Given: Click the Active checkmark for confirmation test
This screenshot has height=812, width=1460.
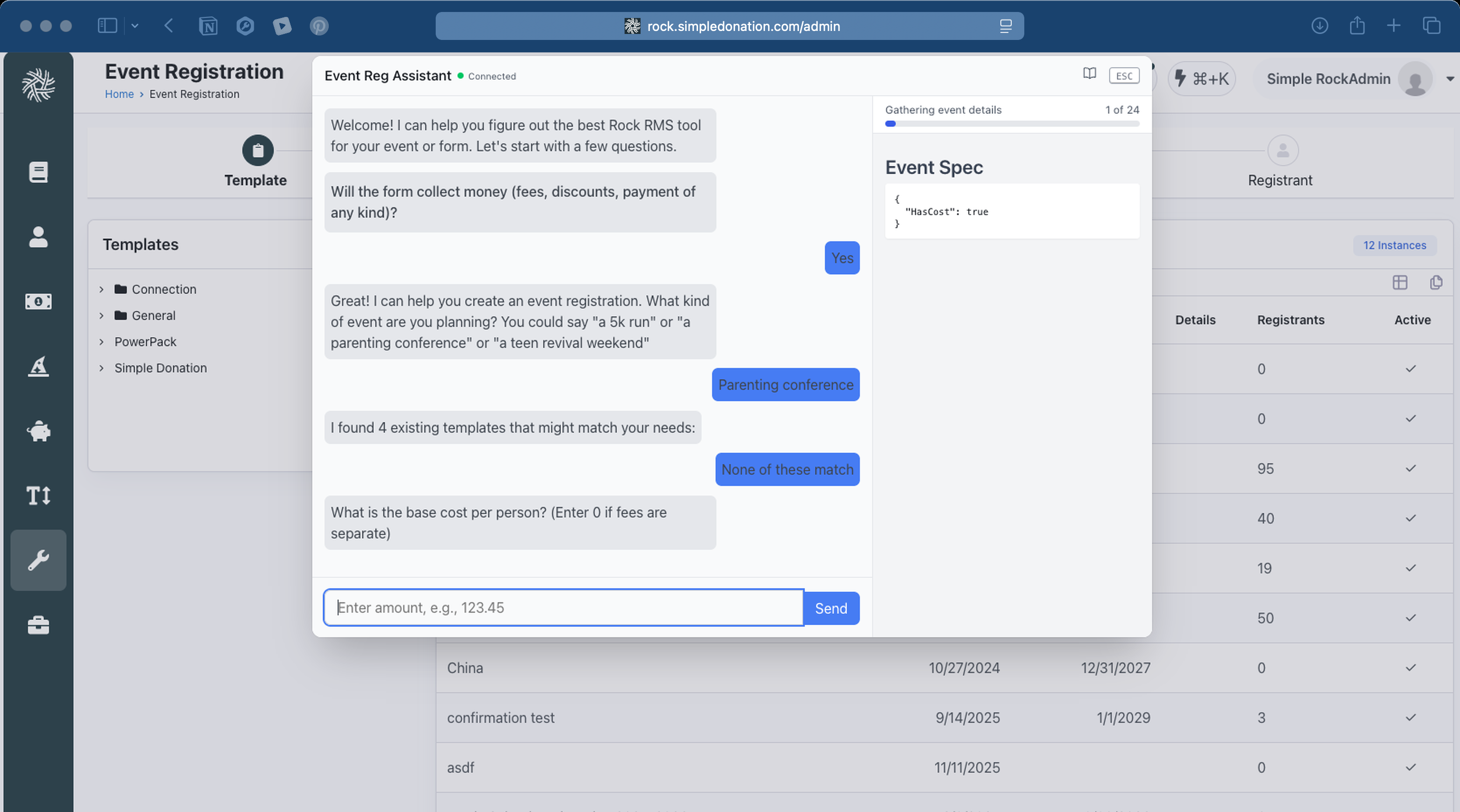Looking at the screenshot, I should [1411, 718].
